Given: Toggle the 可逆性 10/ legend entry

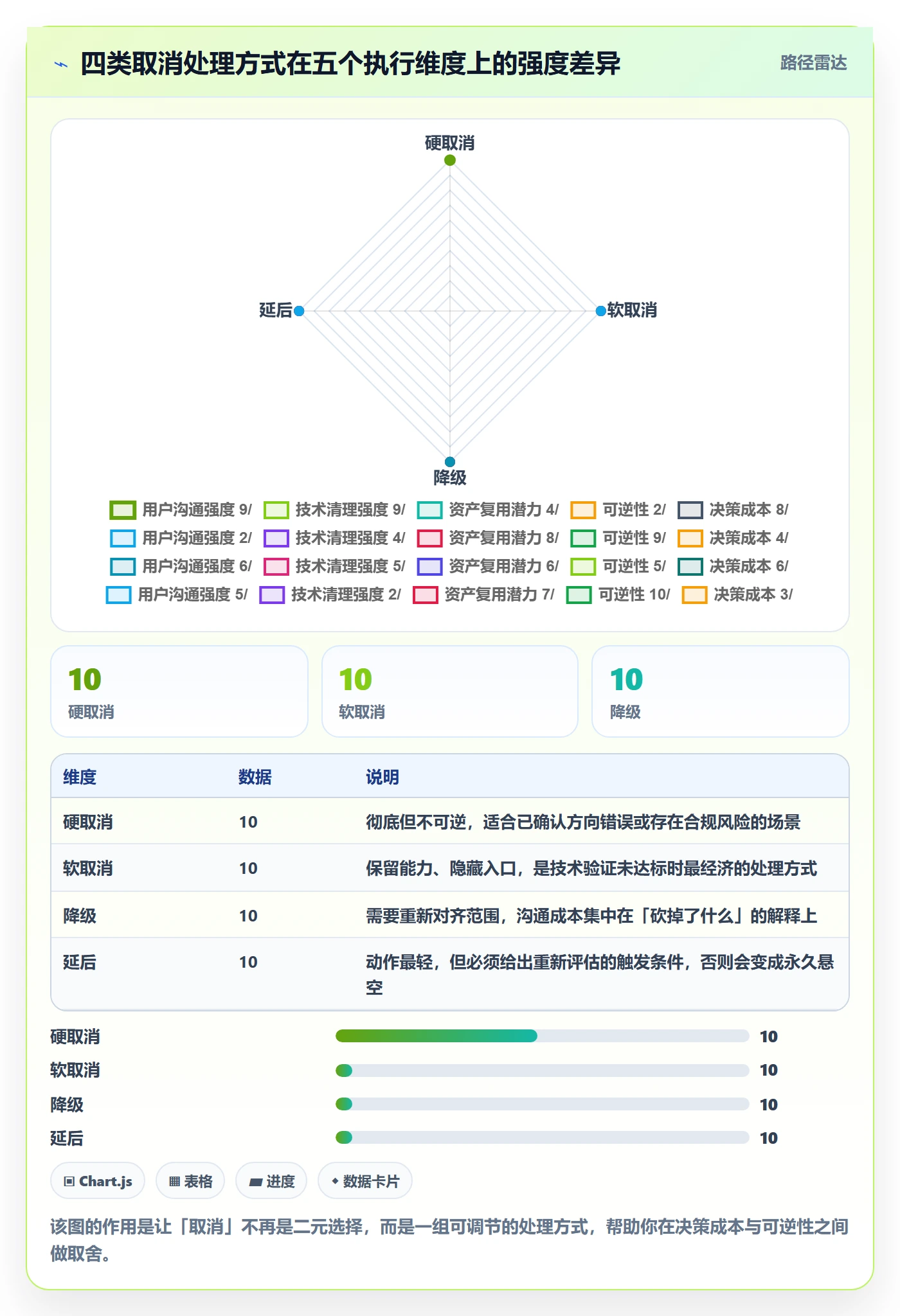Looking at the screenshot, I should coord(618,594).
